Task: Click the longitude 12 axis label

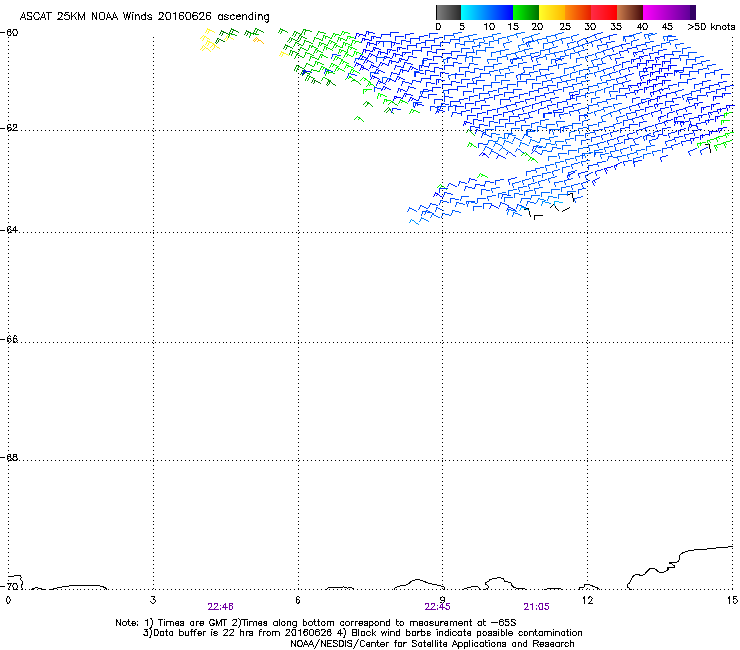Action: [588, 600]
